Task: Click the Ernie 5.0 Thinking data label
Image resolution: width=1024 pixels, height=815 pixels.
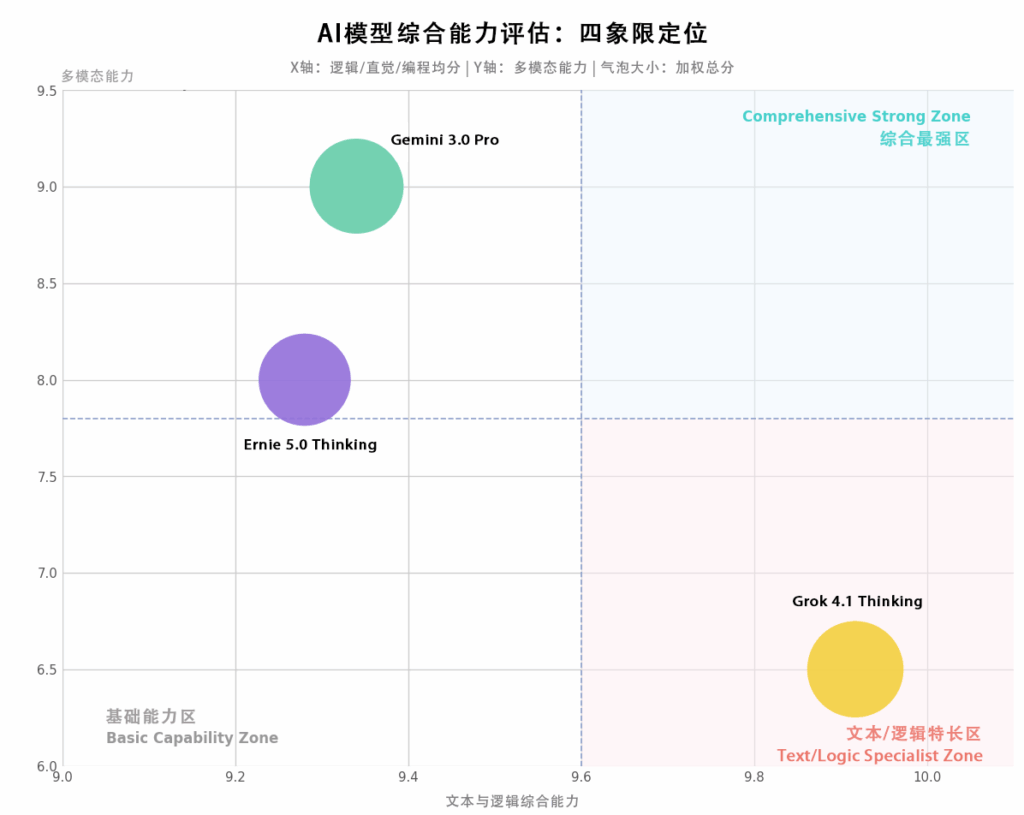Action: [310, 445]
